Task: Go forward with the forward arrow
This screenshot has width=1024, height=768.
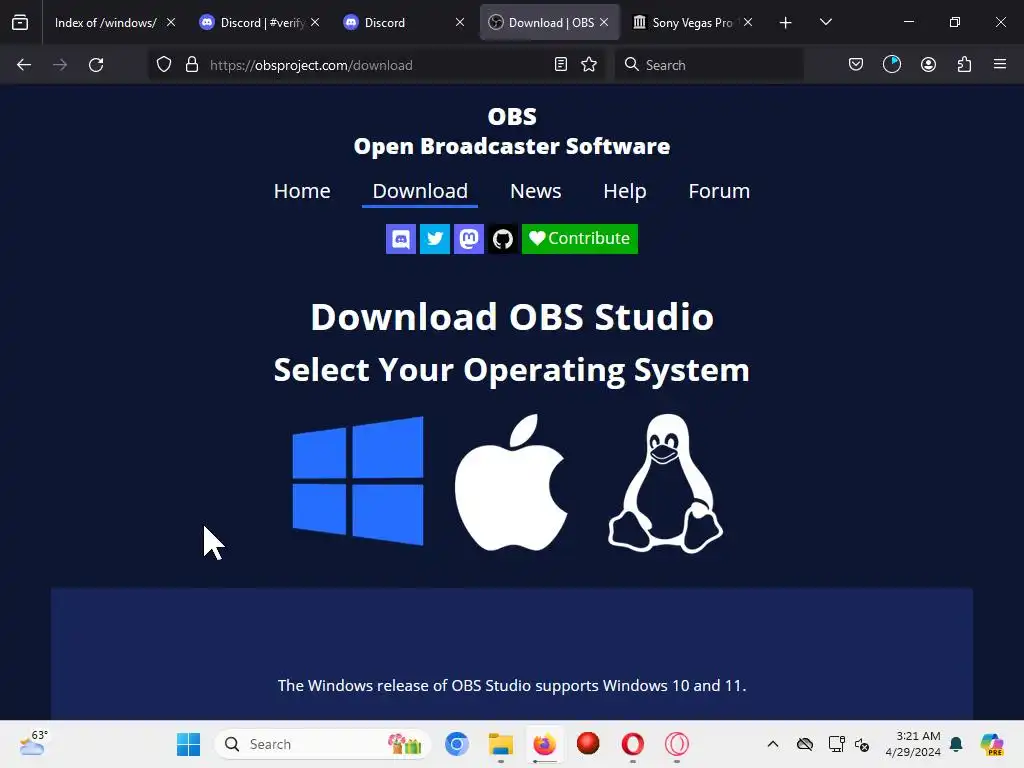Action: 60,65
